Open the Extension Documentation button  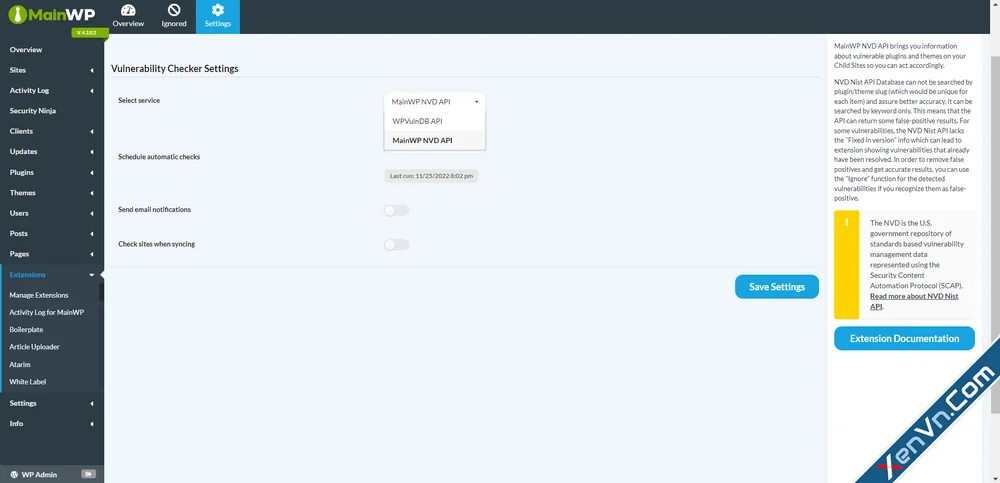point(904,339)
